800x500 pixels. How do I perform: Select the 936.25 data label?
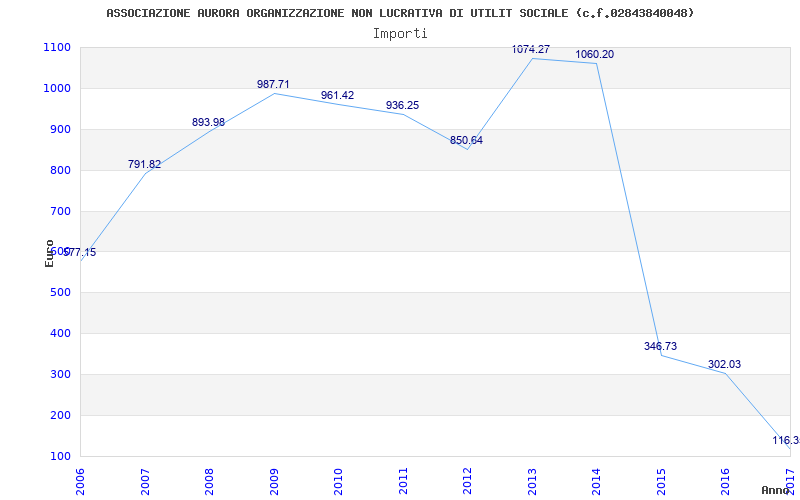402,106
